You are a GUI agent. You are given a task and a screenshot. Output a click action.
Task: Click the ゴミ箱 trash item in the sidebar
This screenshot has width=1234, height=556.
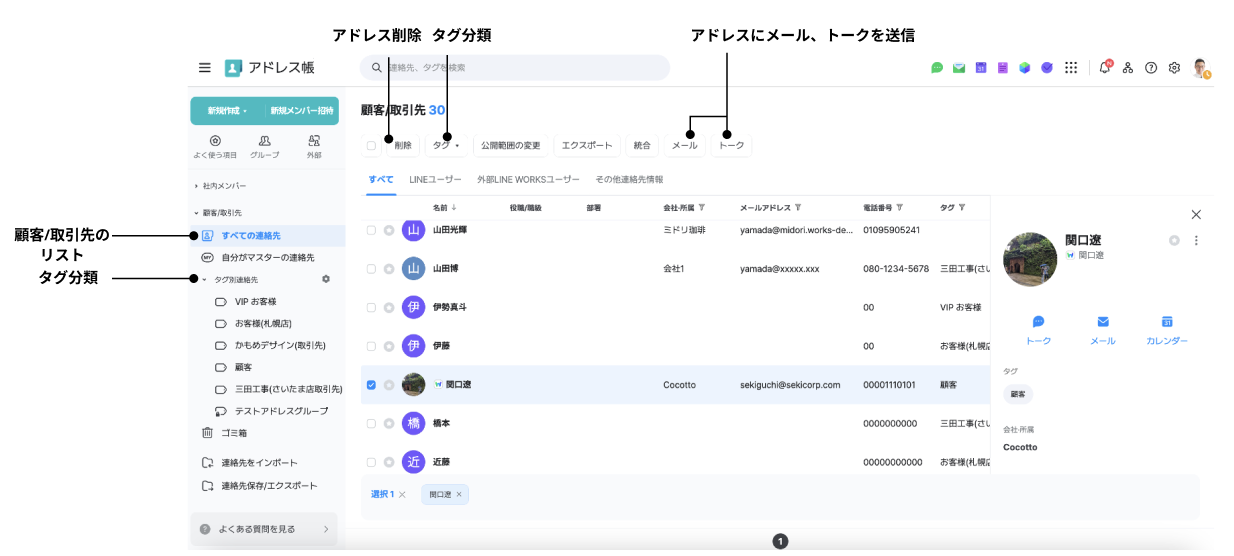point(233,433)
